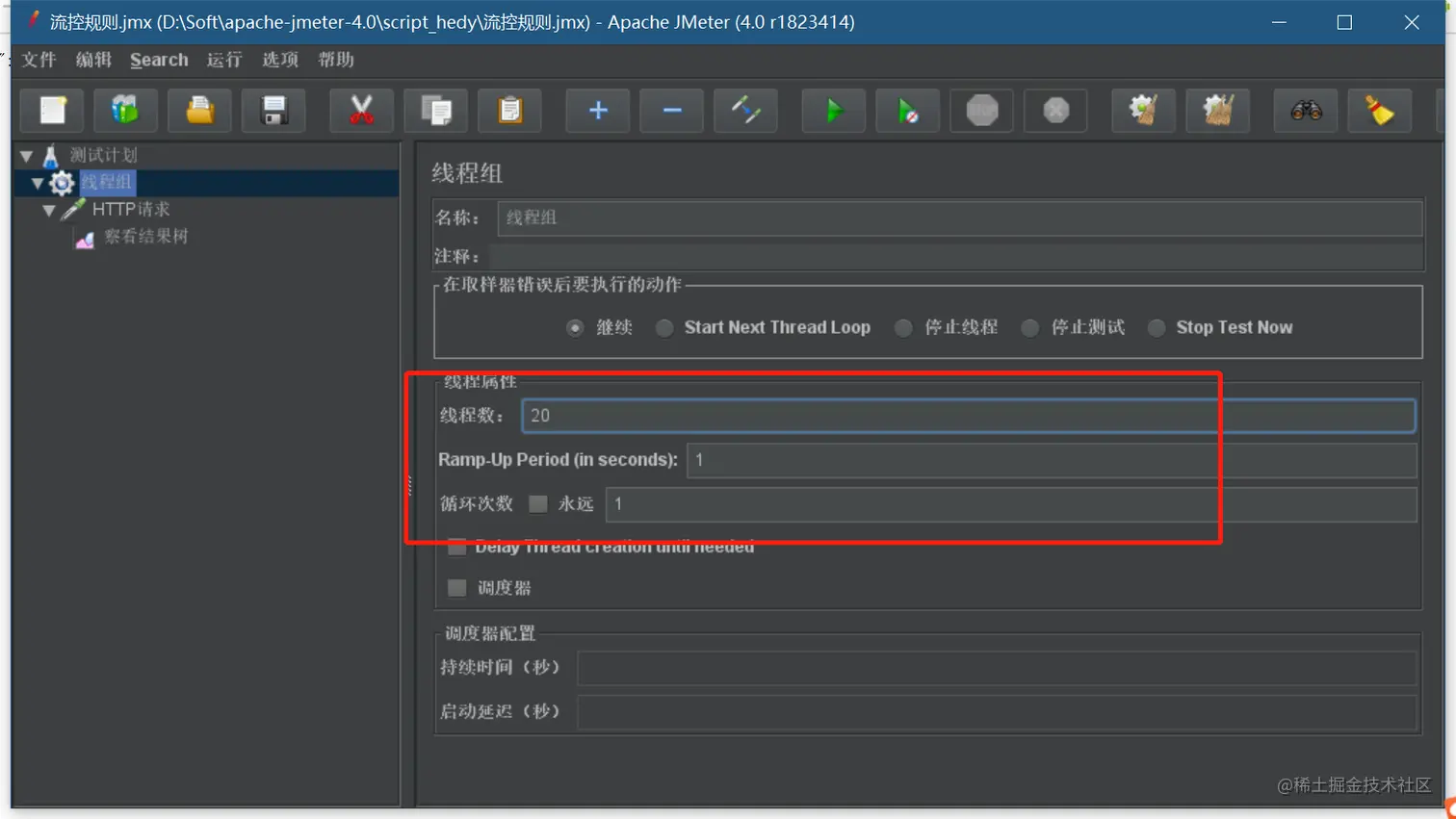Click the Open file folder icon
1456x819 pixels.
[x=200, y=111]
